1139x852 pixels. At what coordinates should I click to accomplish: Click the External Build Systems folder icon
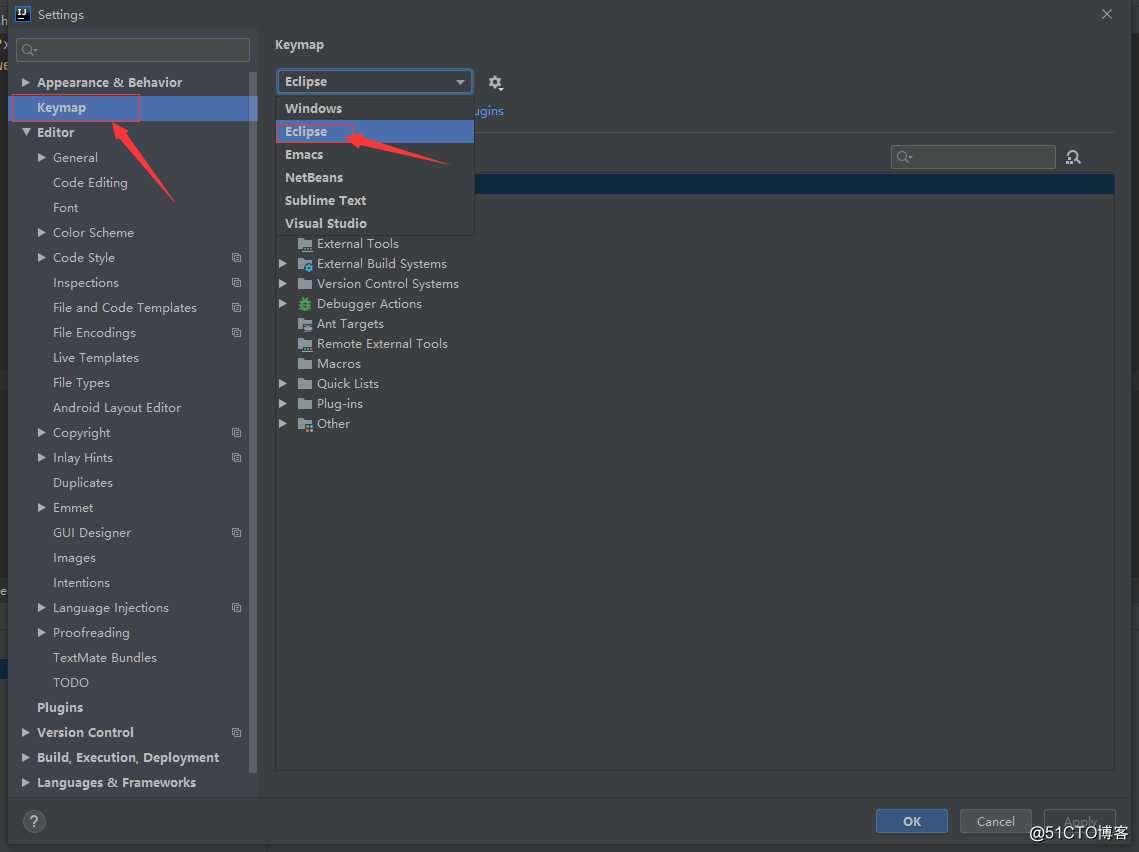(305, 264)
